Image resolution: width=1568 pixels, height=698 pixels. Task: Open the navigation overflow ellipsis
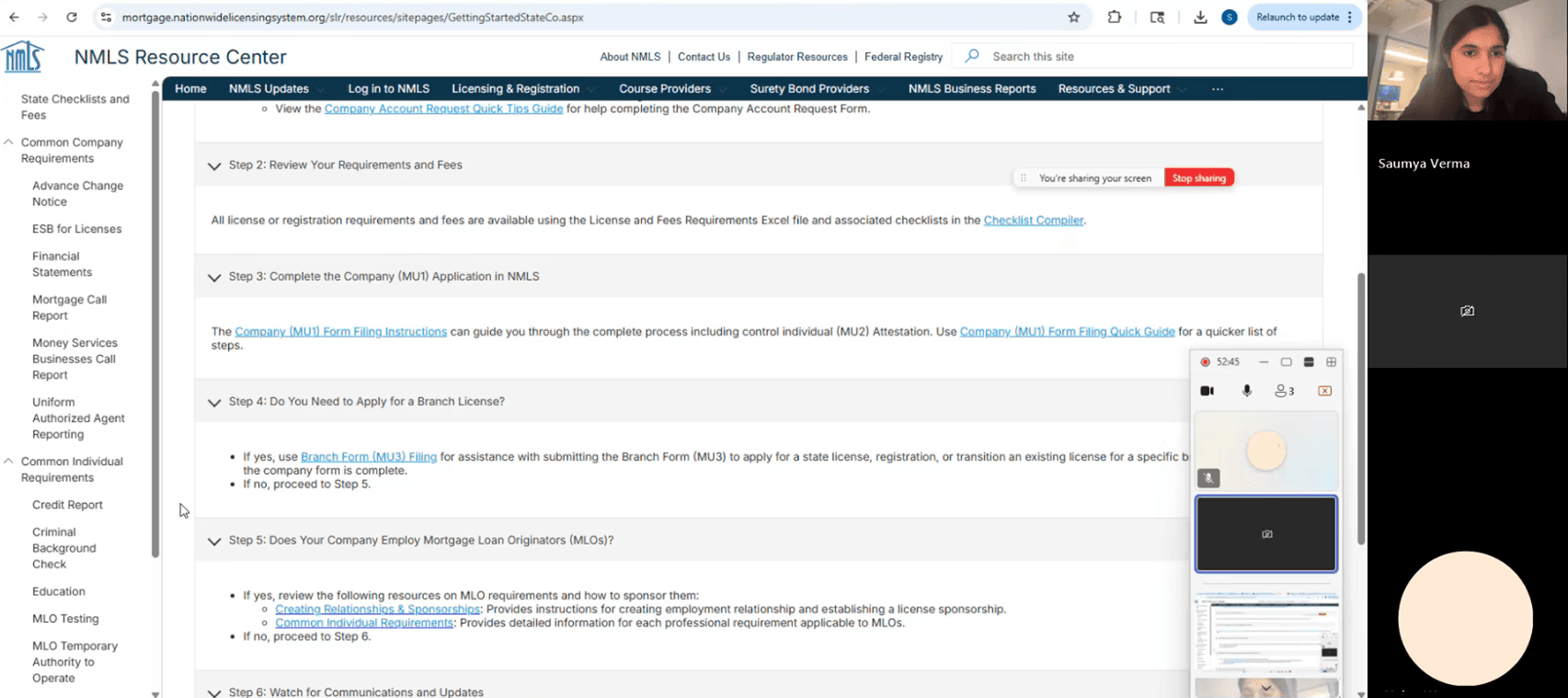[1218, 89]
